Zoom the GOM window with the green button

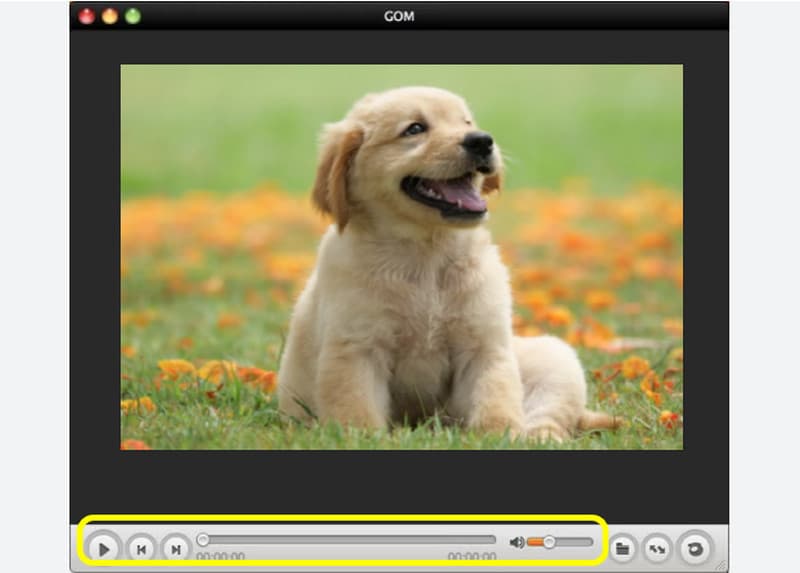tap(132, 16)
